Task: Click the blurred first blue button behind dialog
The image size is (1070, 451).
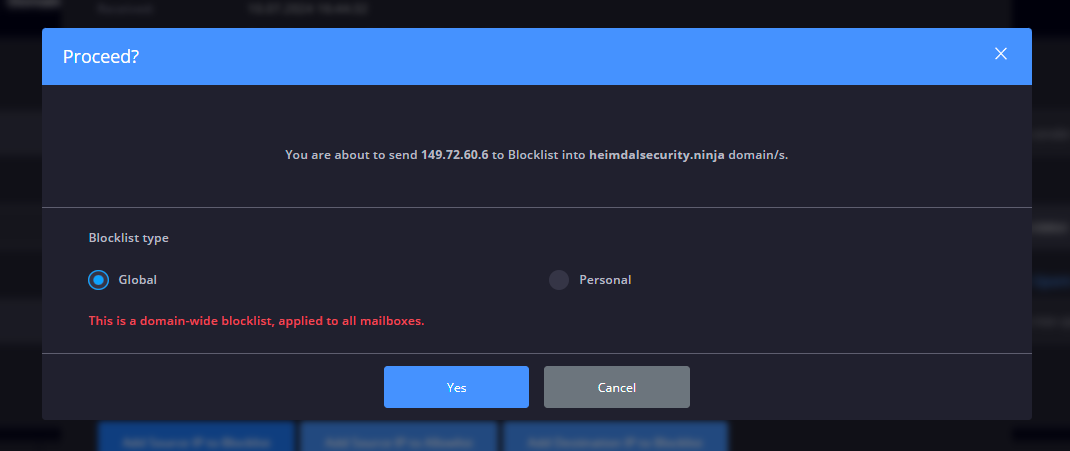Action: tap(196, 437)
